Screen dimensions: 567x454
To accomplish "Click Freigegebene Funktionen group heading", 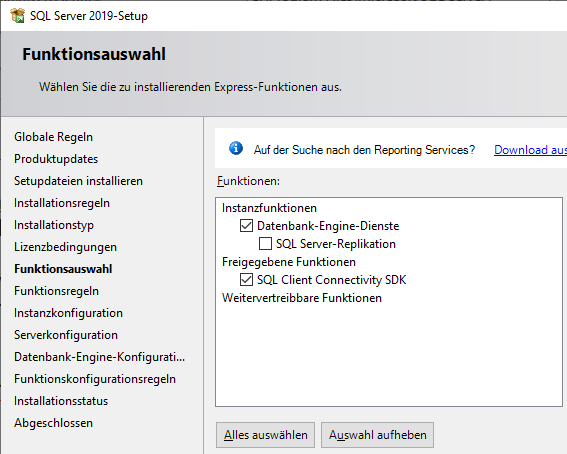I will 289,262.
